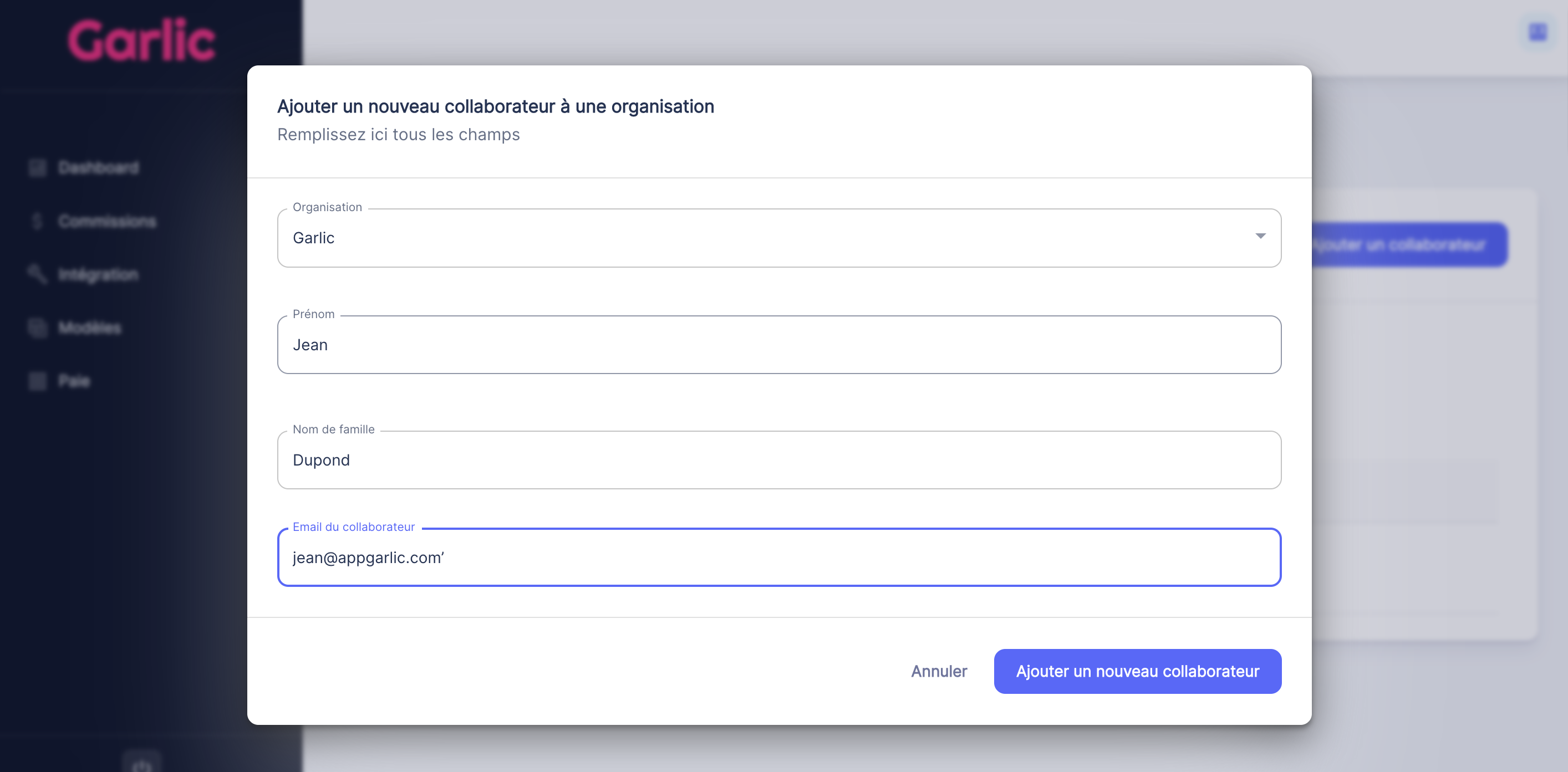This screenshot has height=772, width=1568.
Task: Click the dollar icon beside Commissions
Action: pos(37,221)
